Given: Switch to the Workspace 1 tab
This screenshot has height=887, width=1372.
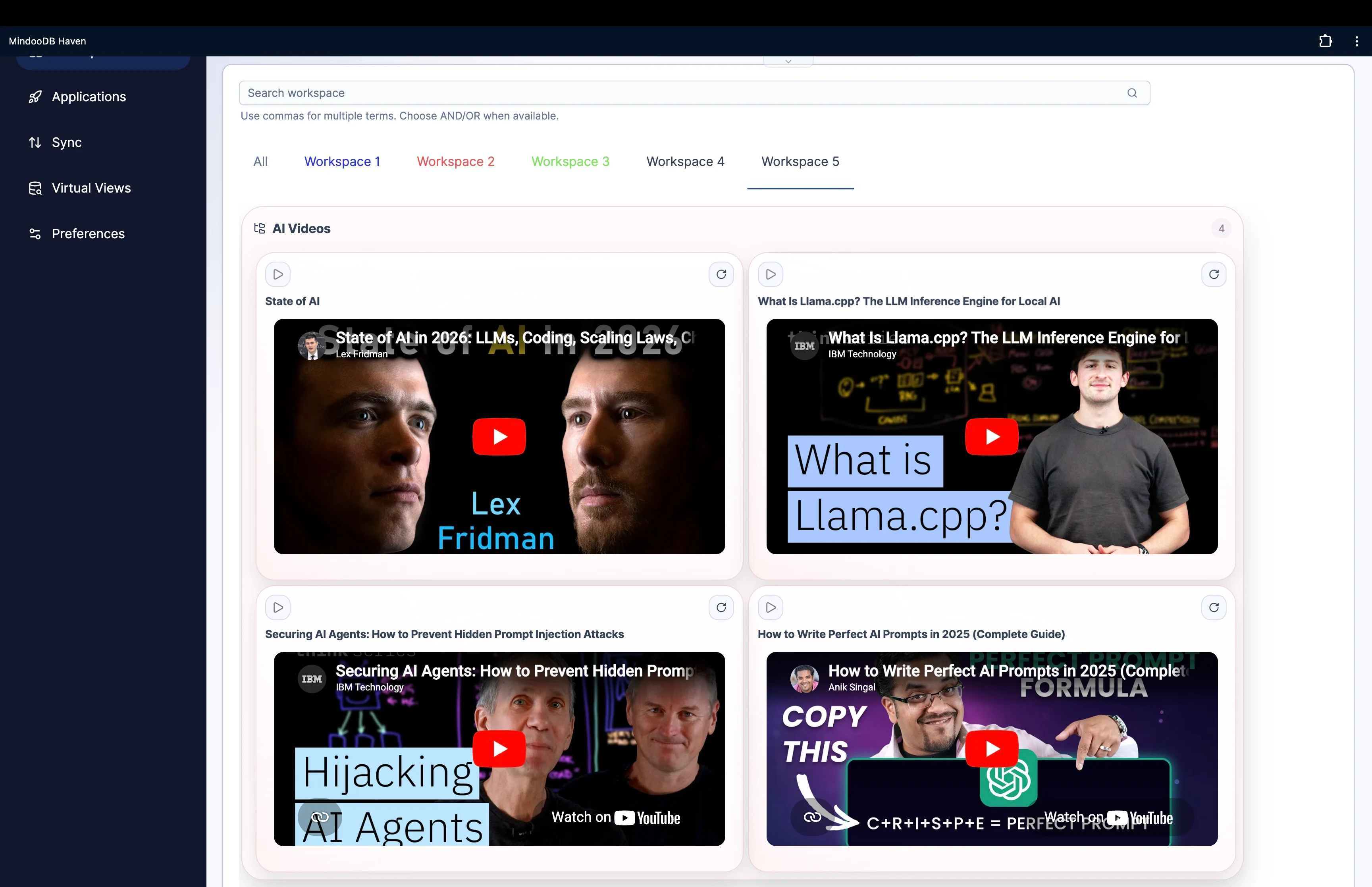Looking at the screenshot, I should point(342,161).
